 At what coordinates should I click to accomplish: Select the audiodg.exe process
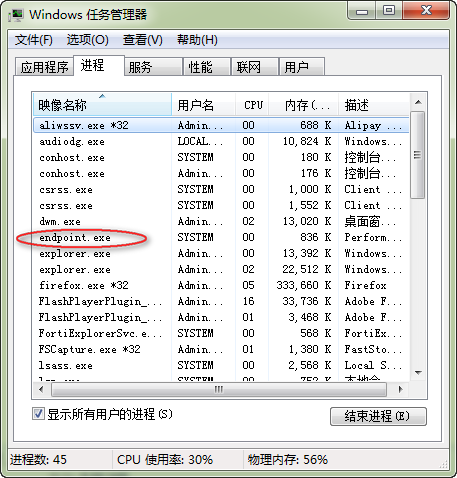coord(221,141)
